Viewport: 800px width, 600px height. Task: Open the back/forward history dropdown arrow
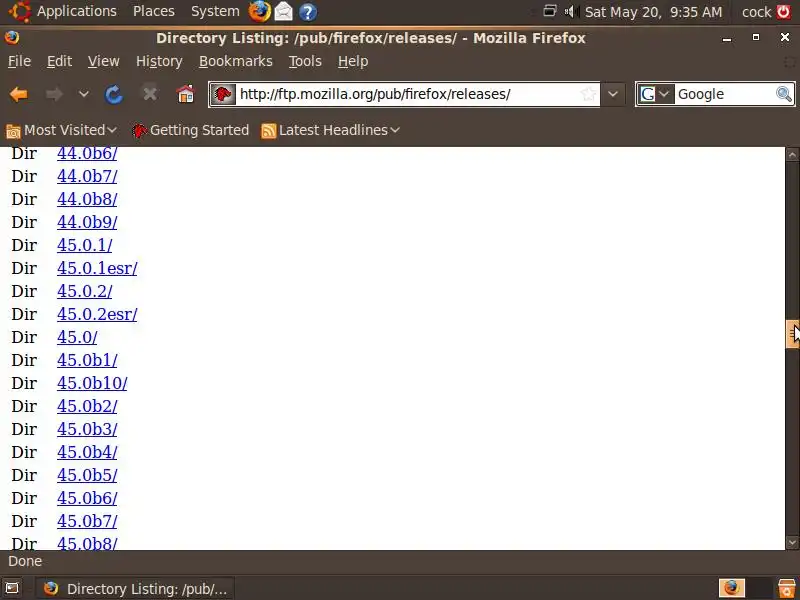(x=84, y=94)
